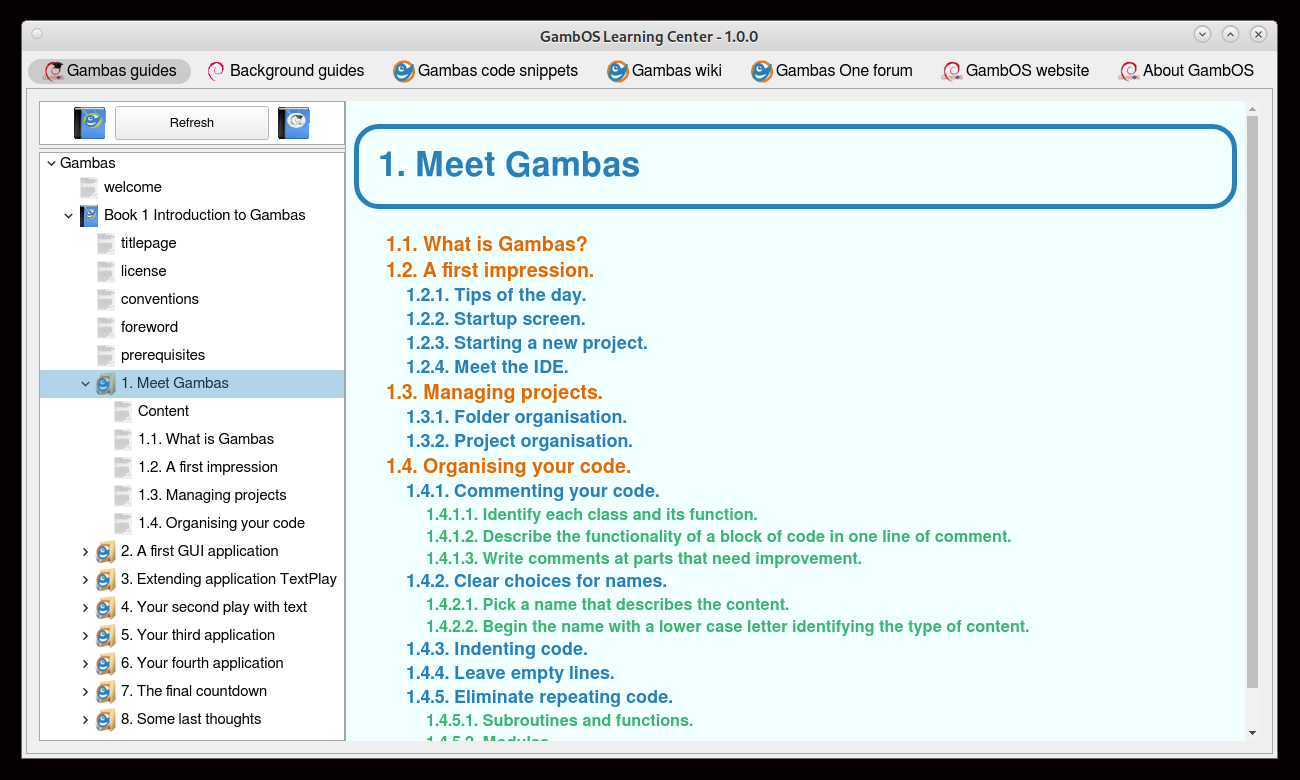Select the 1.2. A first impression tree item
Image resolution: width=1300 pixels, height=780 pixels.
(208, 467)
